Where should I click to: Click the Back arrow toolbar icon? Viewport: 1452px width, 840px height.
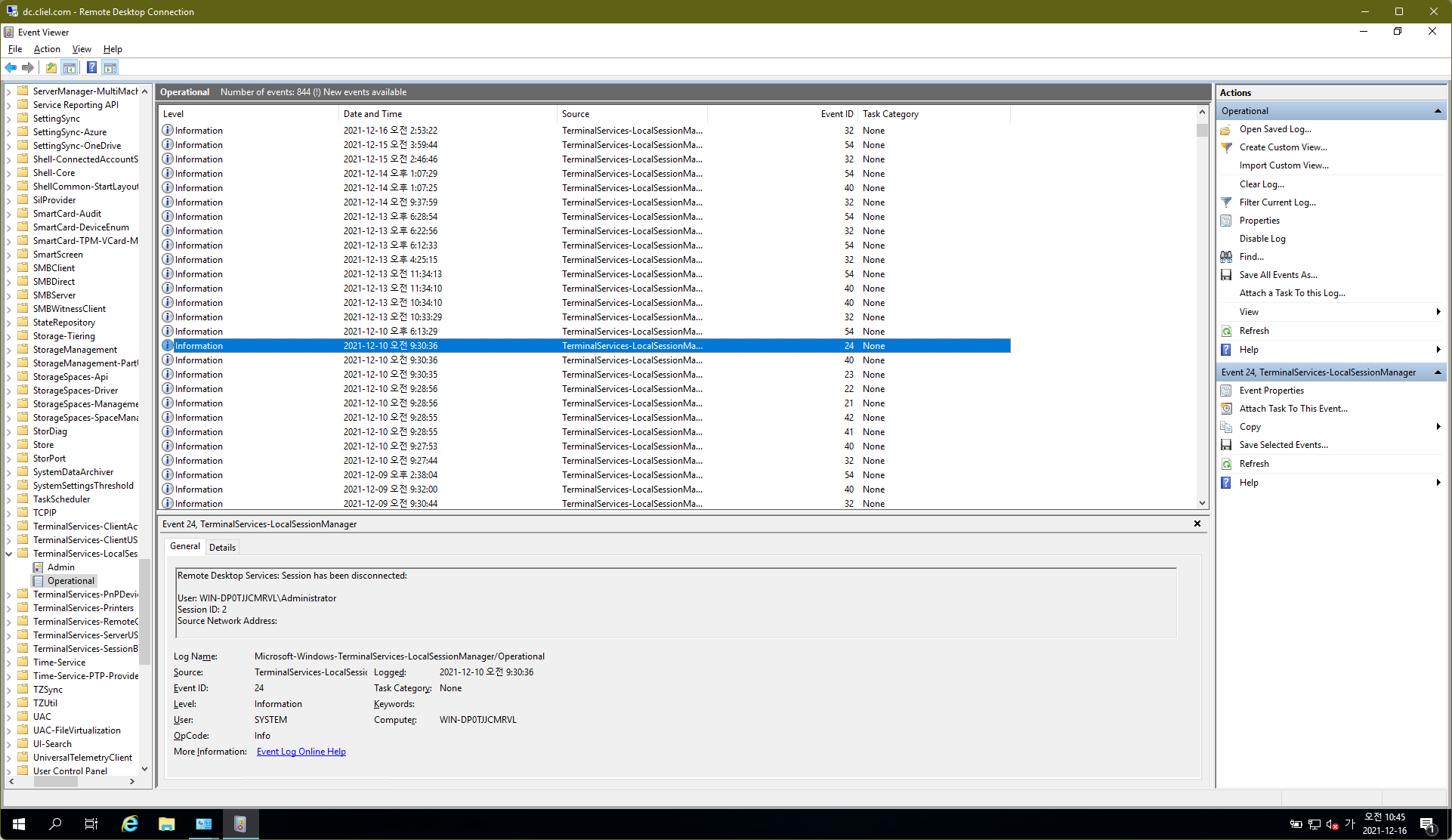click(11, 68)
